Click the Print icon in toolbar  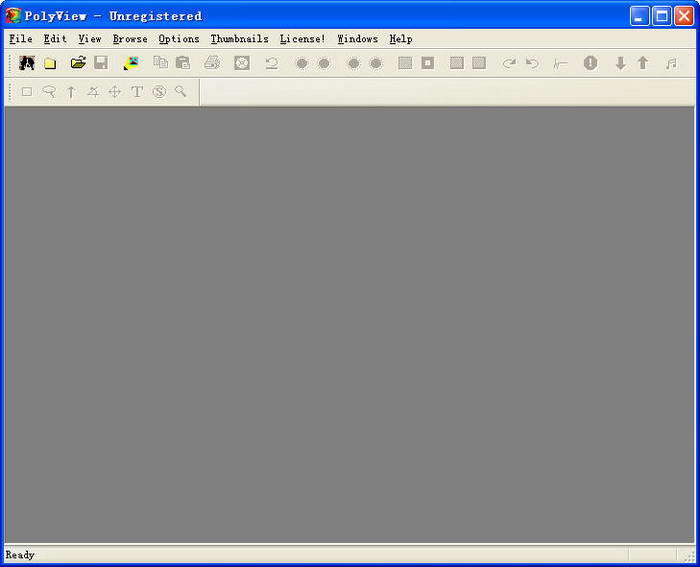(x=212, y=63)
